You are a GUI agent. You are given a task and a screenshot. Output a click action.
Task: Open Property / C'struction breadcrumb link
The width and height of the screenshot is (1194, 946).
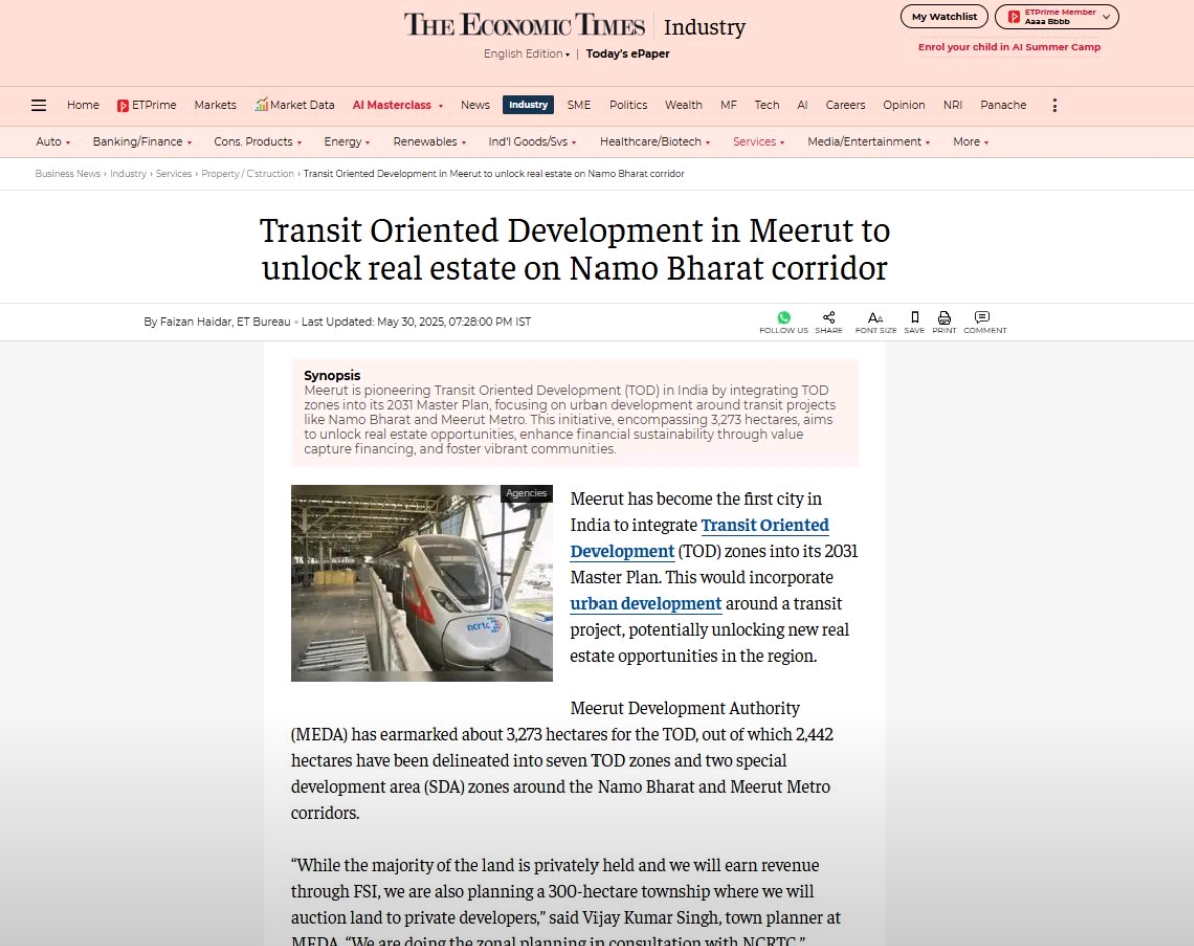(247, 174)
